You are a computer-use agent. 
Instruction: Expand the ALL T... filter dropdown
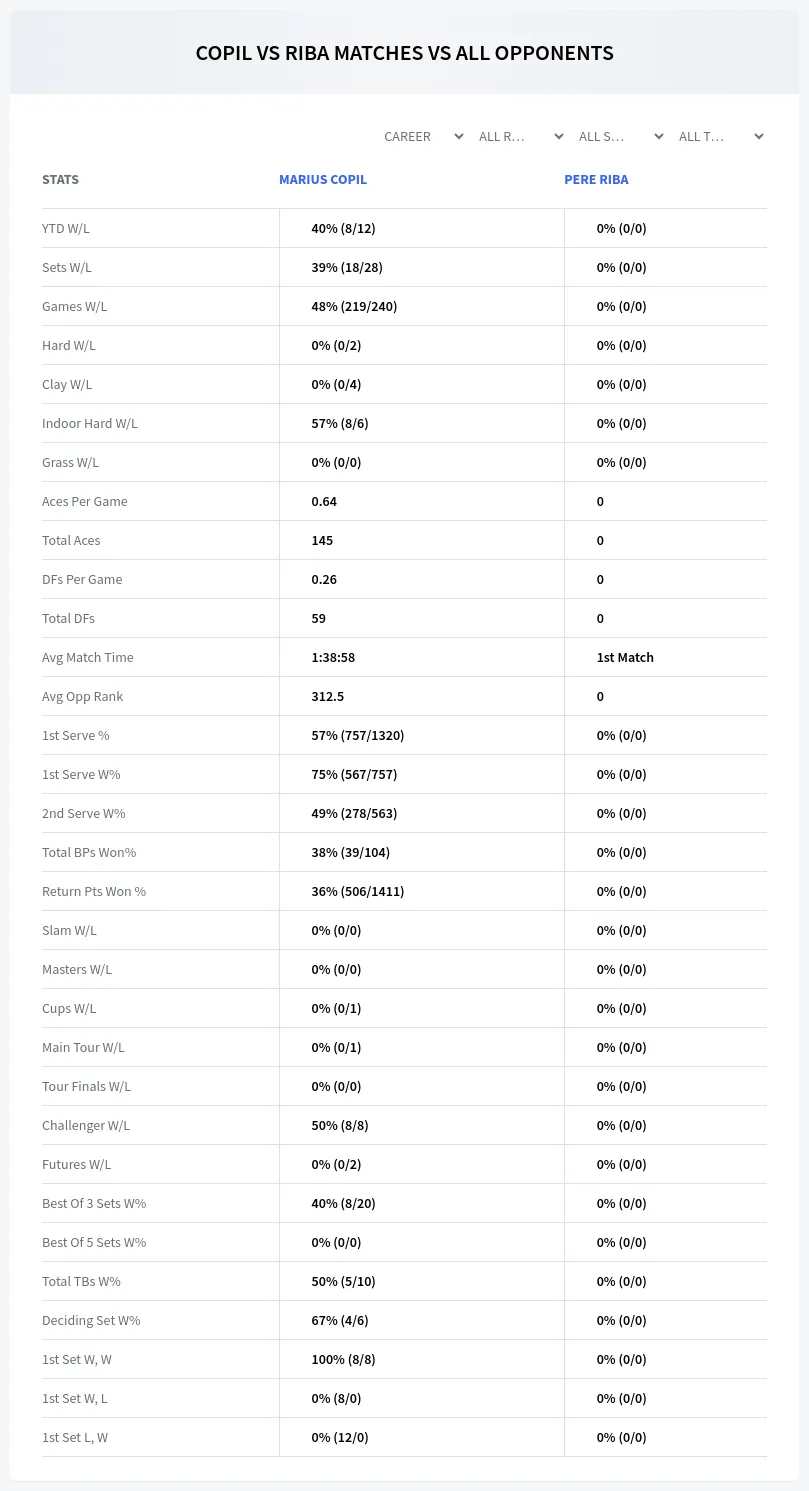point(721,136)
